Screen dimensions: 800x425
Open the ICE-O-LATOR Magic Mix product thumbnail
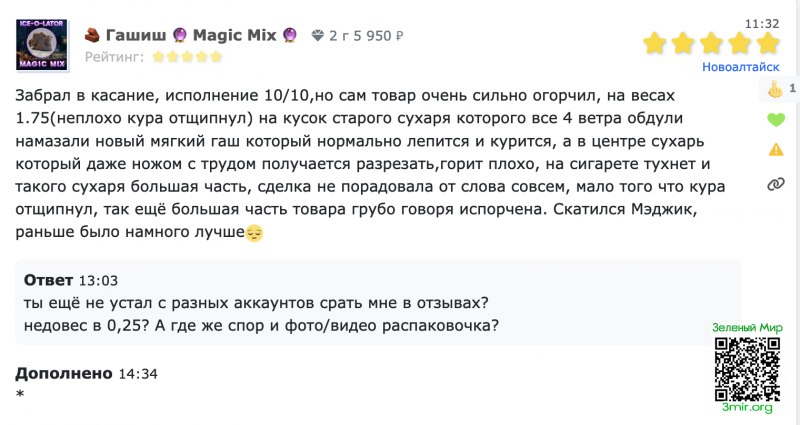(42, 44)
